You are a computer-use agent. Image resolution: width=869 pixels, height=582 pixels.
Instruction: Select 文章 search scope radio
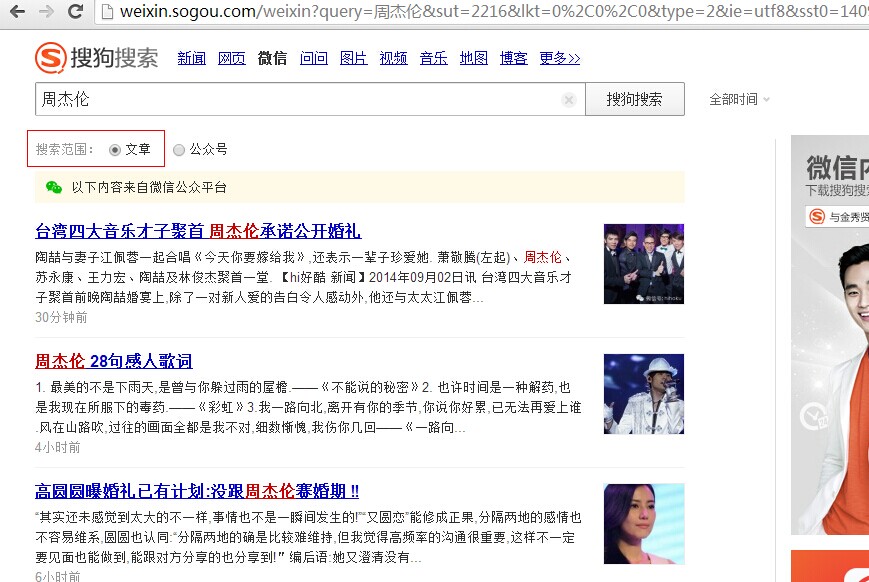click(x=115, y=150)
